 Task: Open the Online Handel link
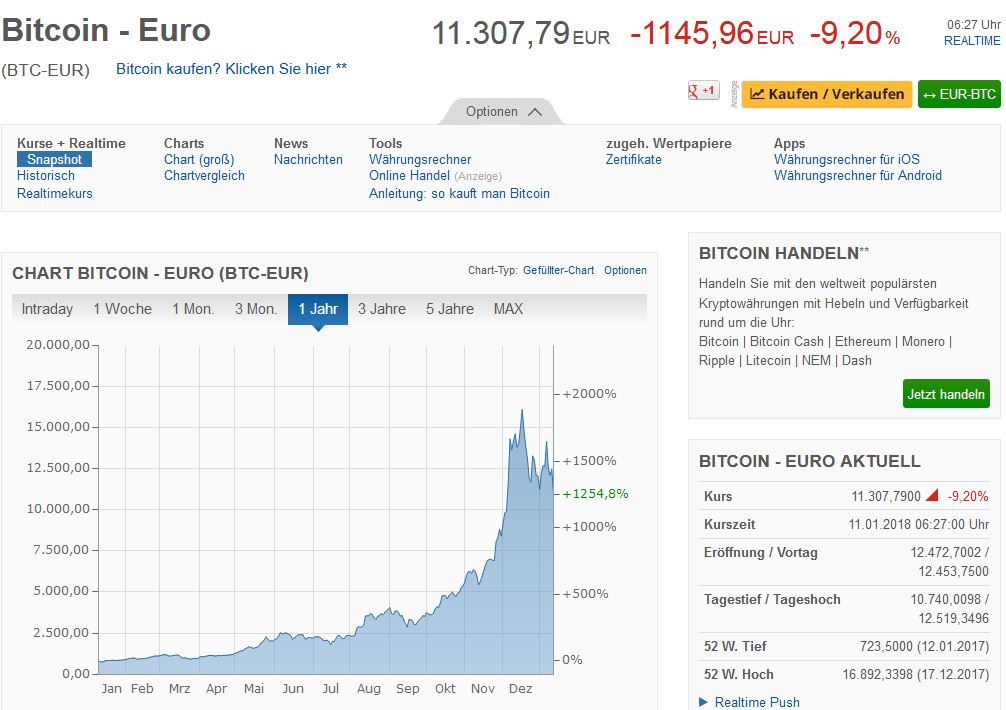coord(409,176)
